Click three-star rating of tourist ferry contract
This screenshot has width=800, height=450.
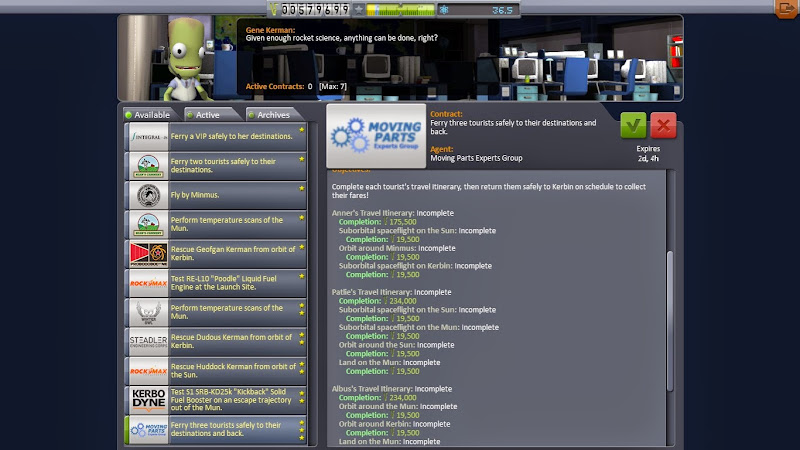(302, 430)
